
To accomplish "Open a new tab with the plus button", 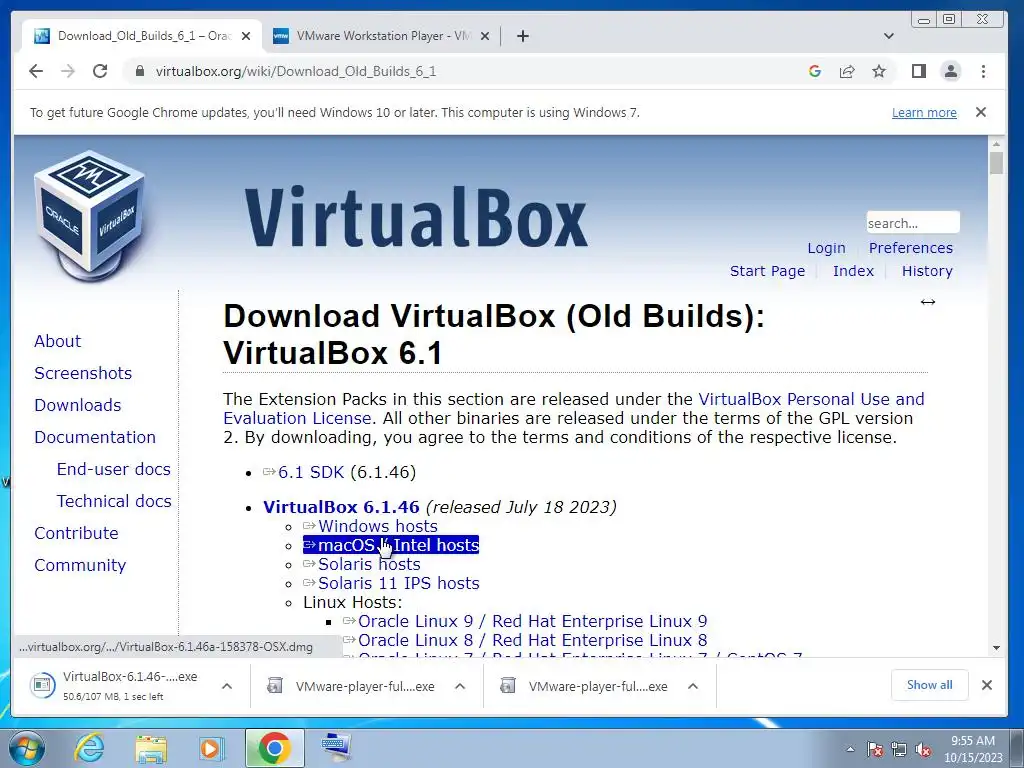I will [x=522, y=36].
